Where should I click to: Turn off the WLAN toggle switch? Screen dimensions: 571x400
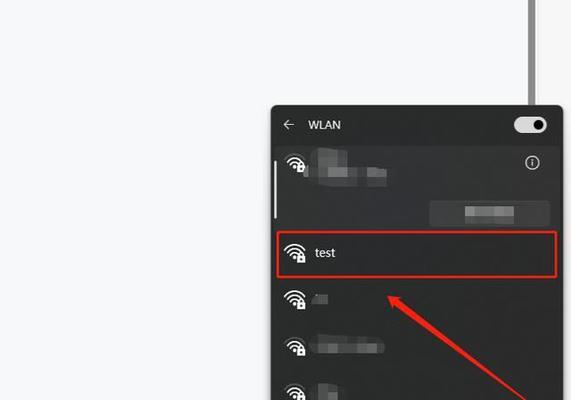[530, 125]
